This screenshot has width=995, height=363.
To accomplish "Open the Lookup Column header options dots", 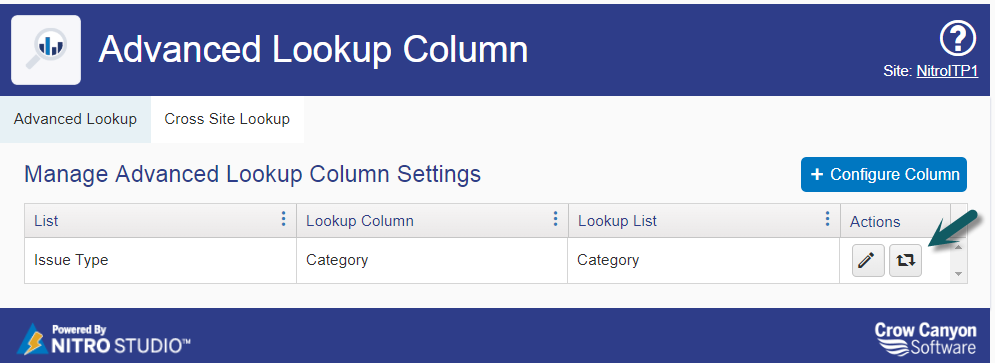I will [555, 220].
